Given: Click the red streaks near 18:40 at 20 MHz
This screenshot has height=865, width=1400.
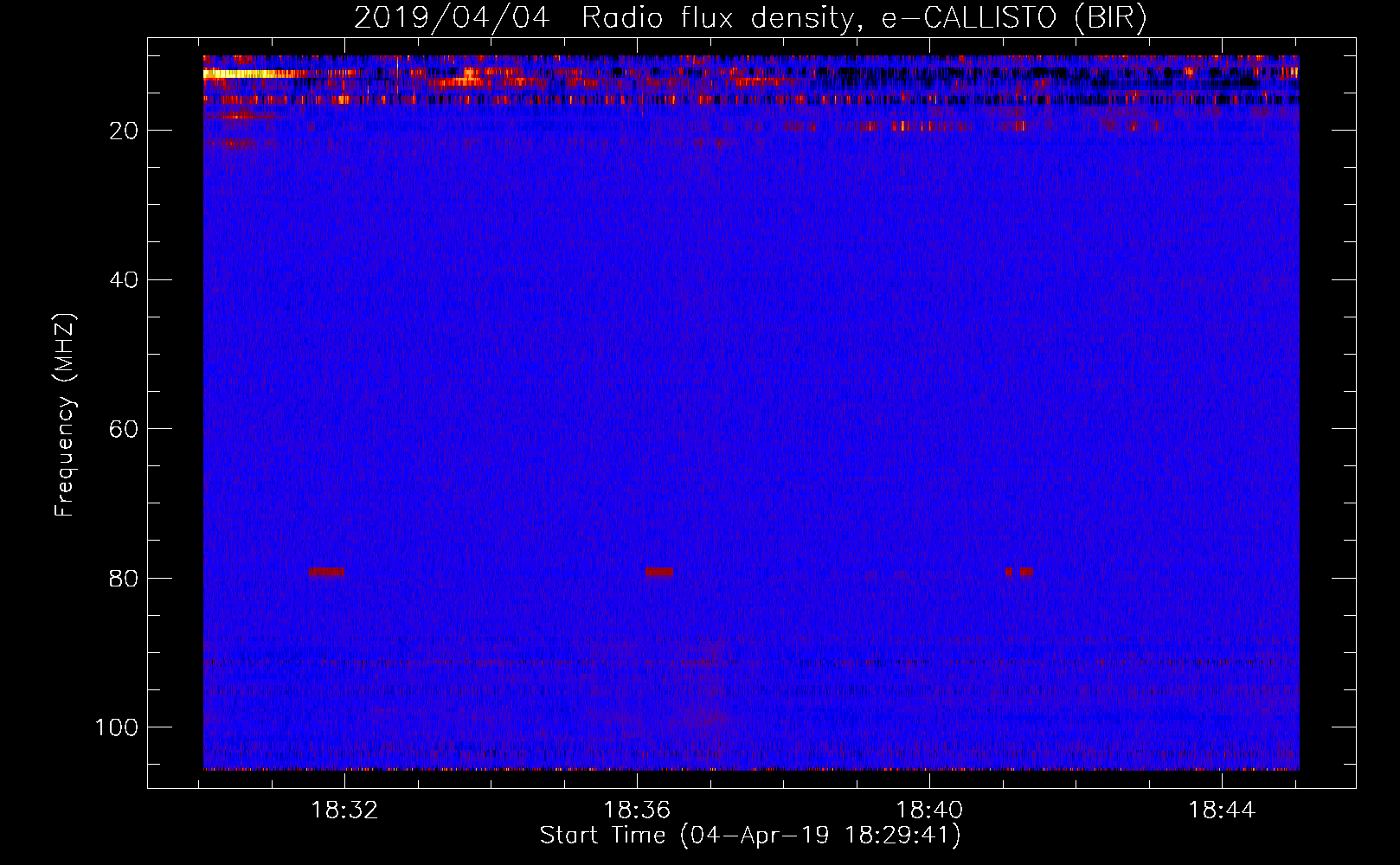Looking at the screenshot, I should (x=930, y=126).
